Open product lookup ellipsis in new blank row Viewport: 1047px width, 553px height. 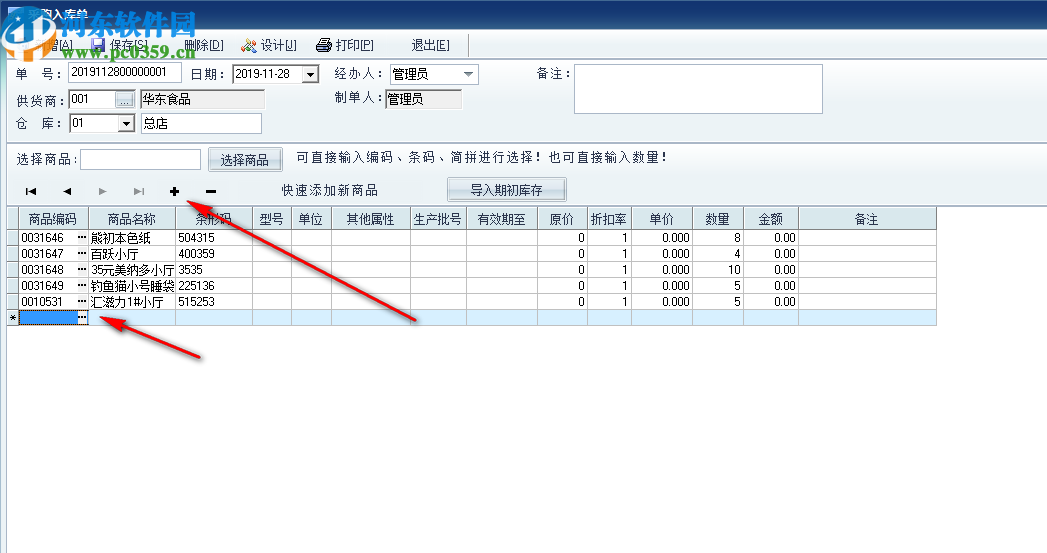click(x=82, y=318)
